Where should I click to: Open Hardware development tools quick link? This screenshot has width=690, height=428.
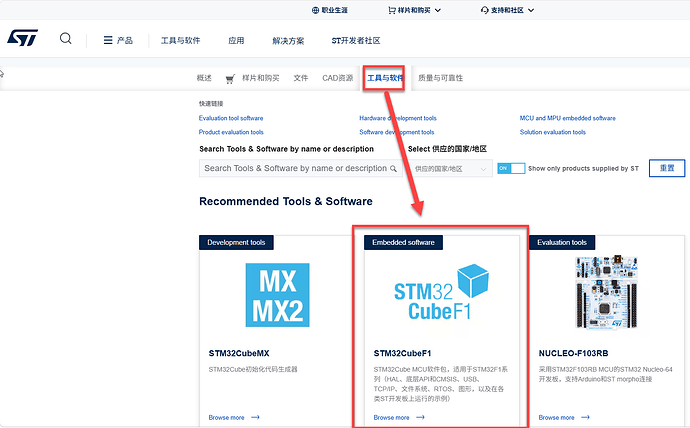[x=398, y=118]
